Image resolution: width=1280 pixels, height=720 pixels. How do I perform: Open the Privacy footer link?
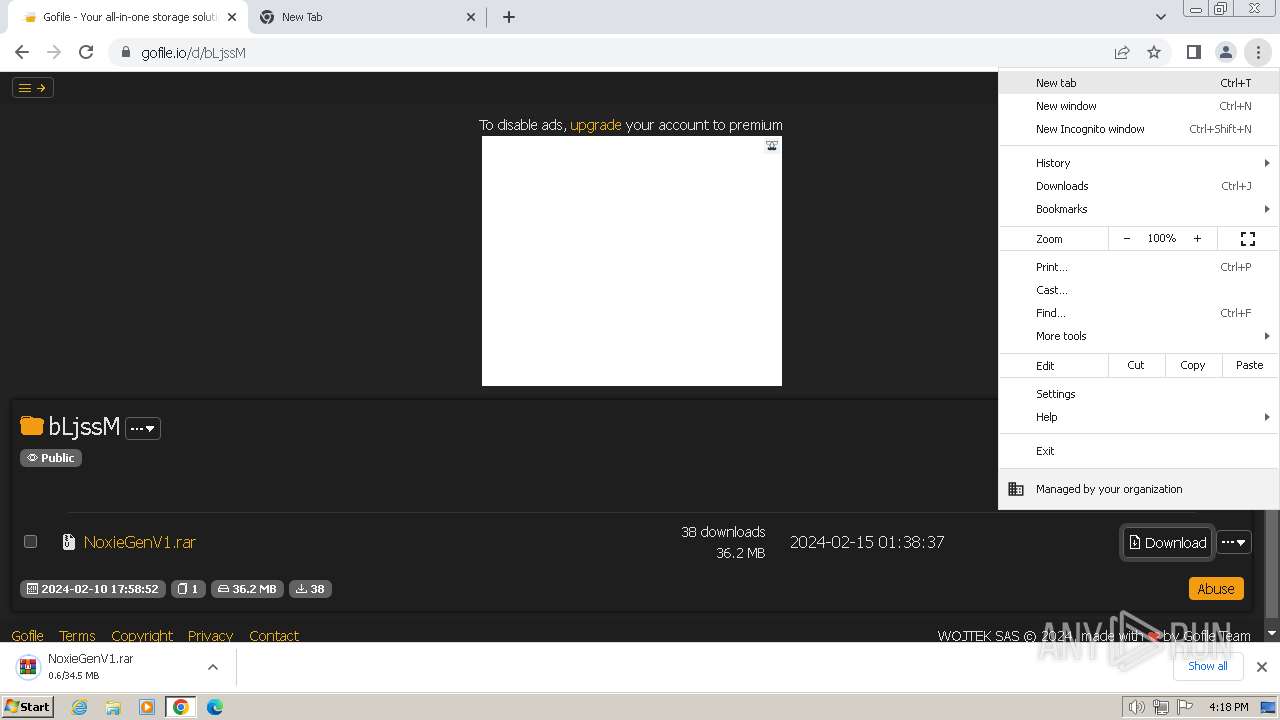point(210,635)
